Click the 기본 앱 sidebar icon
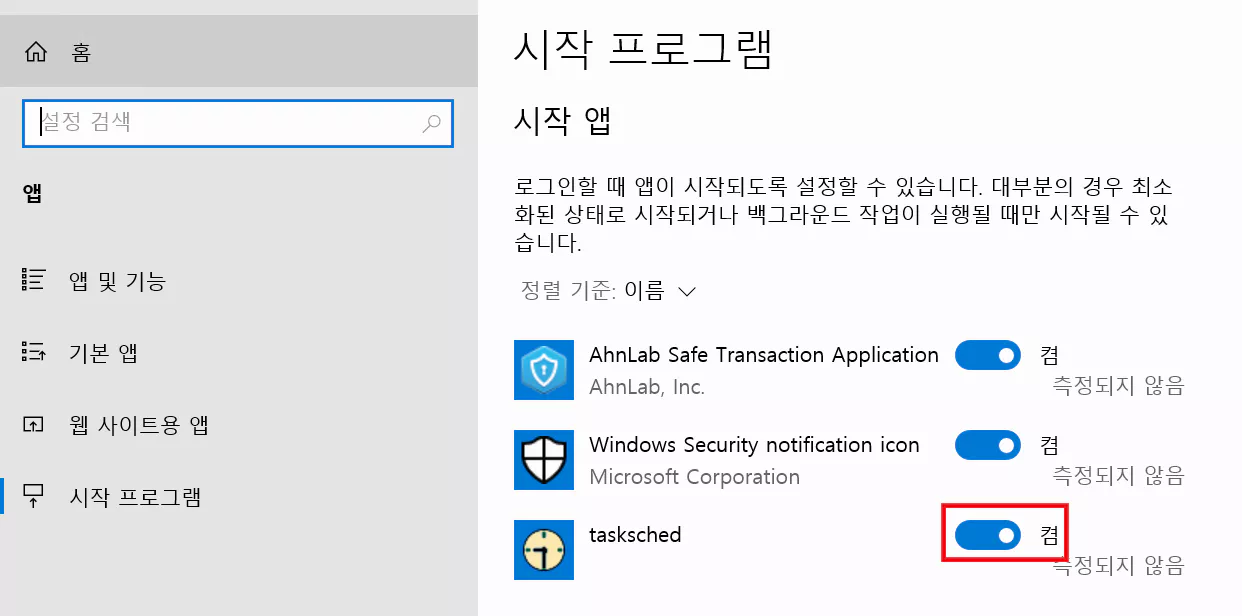This screenshot has height=616, width=1242. tap(33, 352)
